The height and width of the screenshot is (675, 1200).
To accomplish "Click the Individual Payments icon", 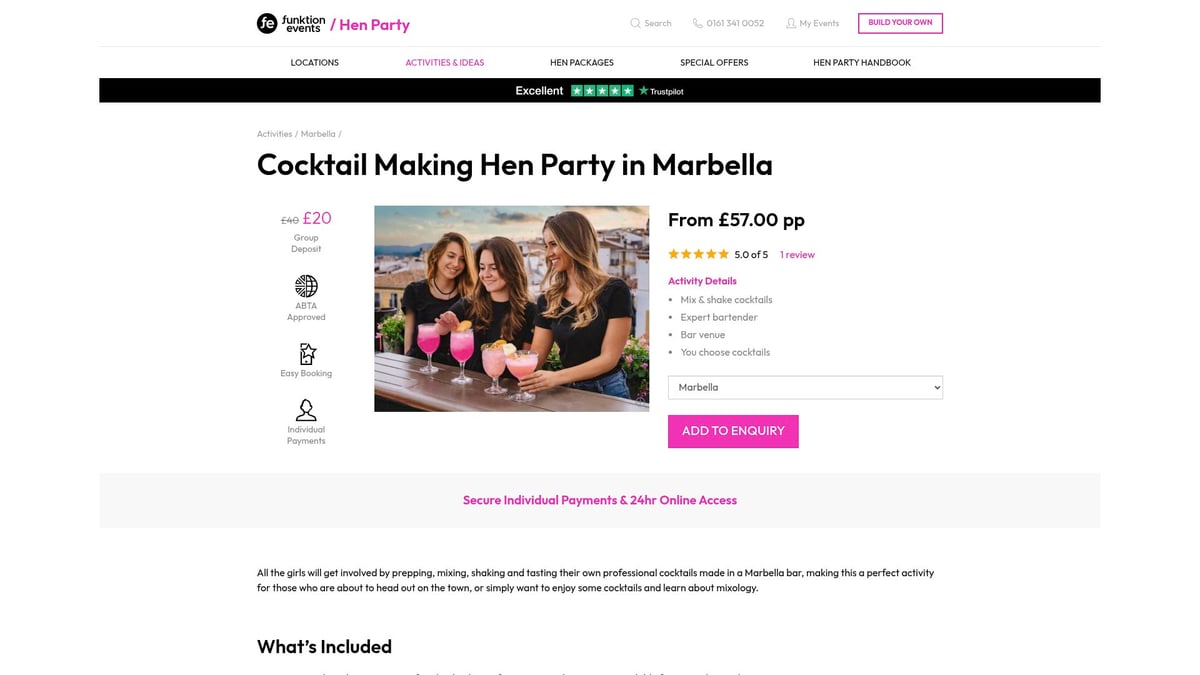I will pyautogui.click(x=306, y=410).
